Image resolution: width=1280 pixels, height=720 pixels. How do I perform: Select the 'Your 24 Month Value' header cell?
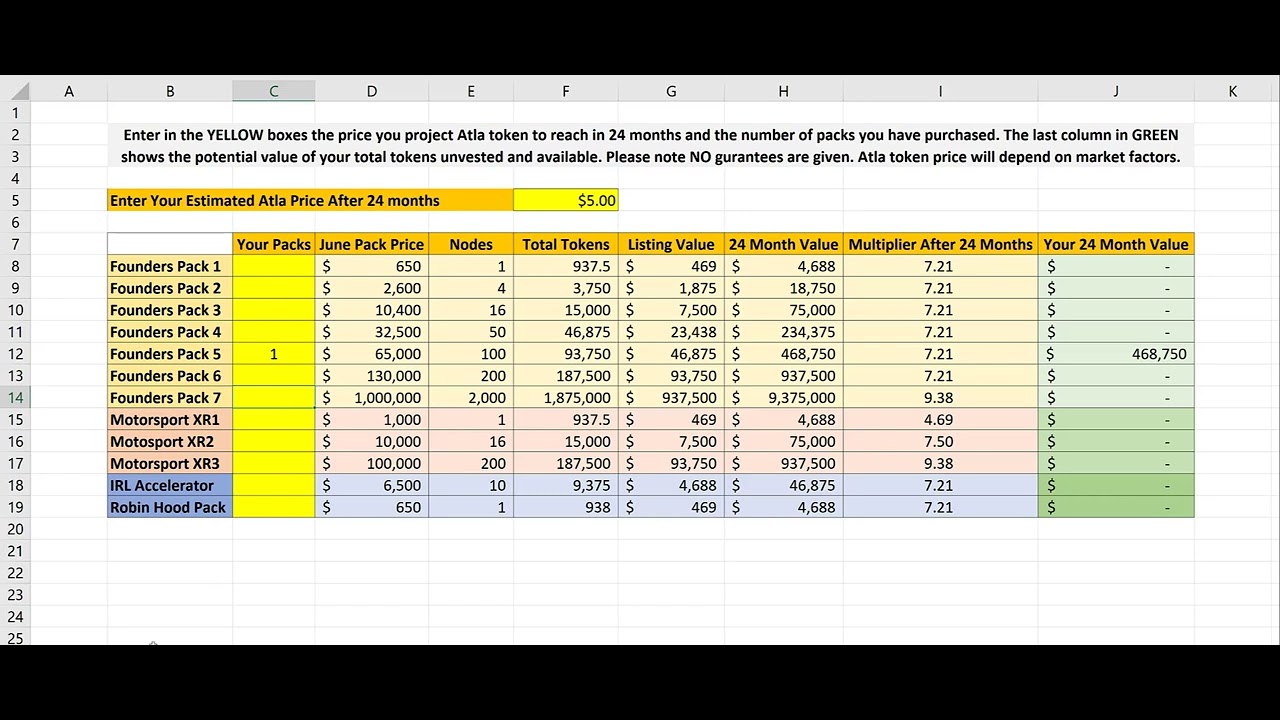tap(1116, 244)
